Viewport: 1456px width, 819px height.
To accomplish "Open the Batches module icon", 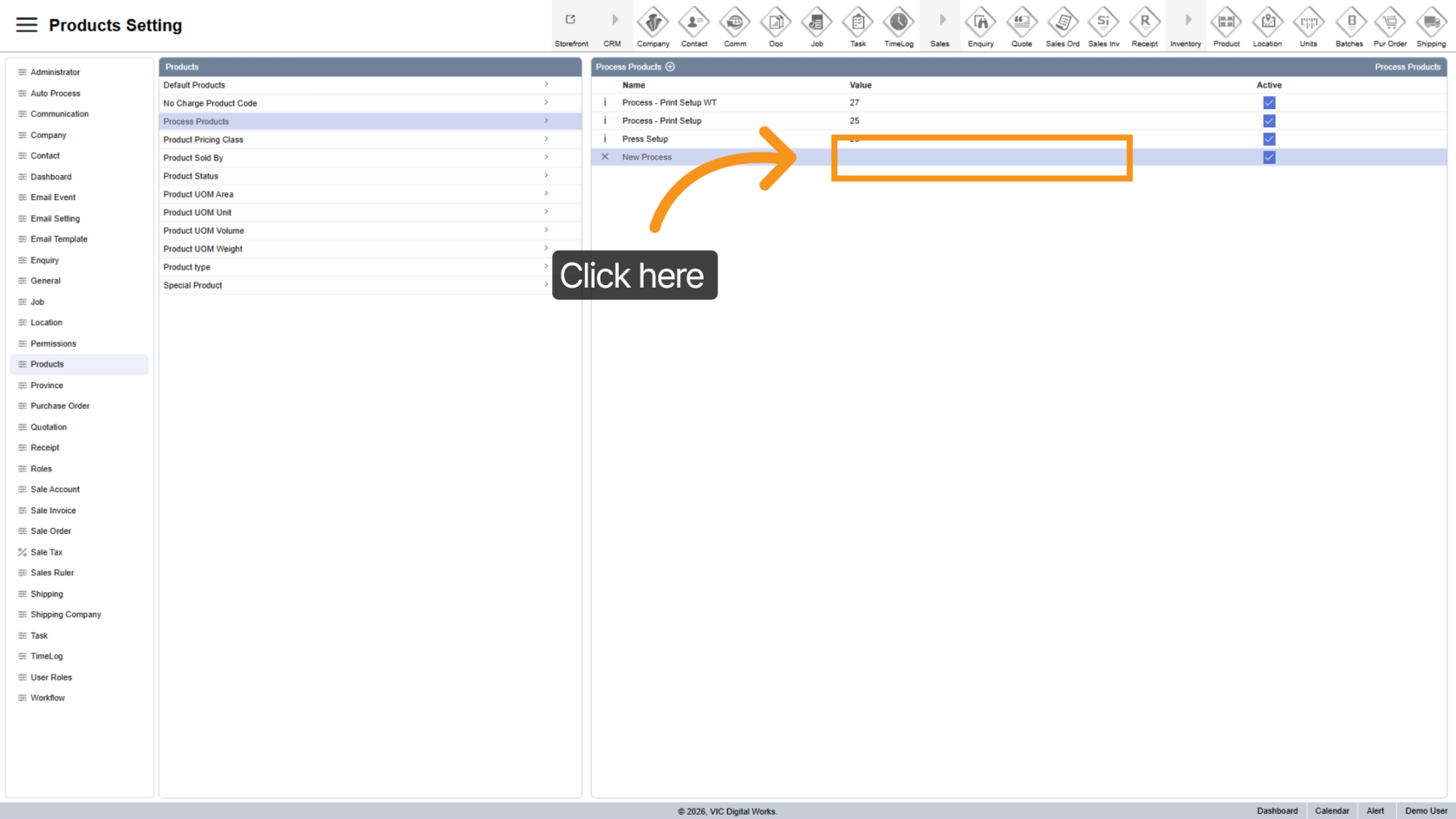I will point(1349,22).
